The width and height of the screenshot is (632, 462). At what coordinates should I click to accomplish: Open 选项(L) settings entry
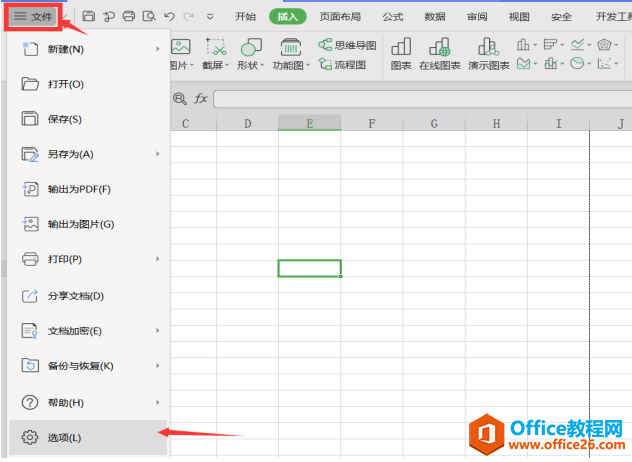pyautogui.click(x=88, y=437)
